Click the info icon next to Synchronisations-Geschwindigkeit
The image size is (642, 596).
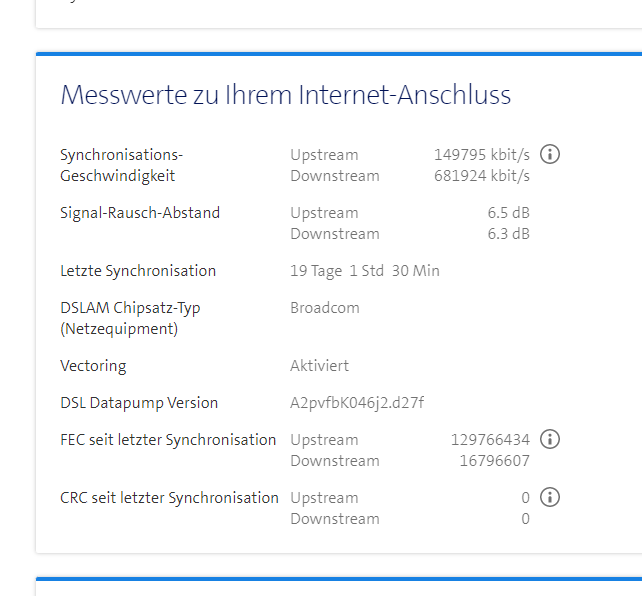pyautogui.click(x=549, y=155)
